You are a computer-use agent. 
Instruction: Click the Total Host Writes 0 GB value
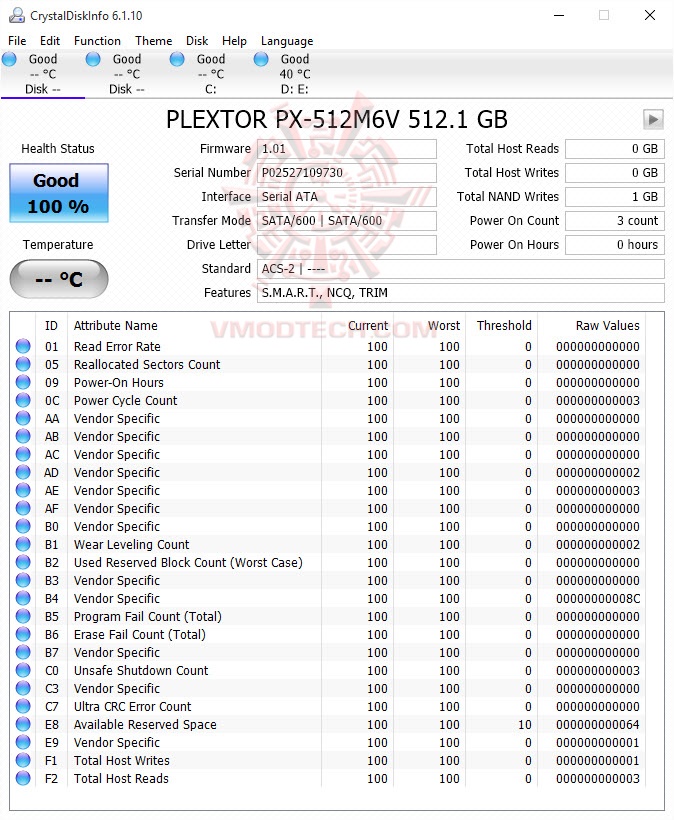click(x=615, y=173)
